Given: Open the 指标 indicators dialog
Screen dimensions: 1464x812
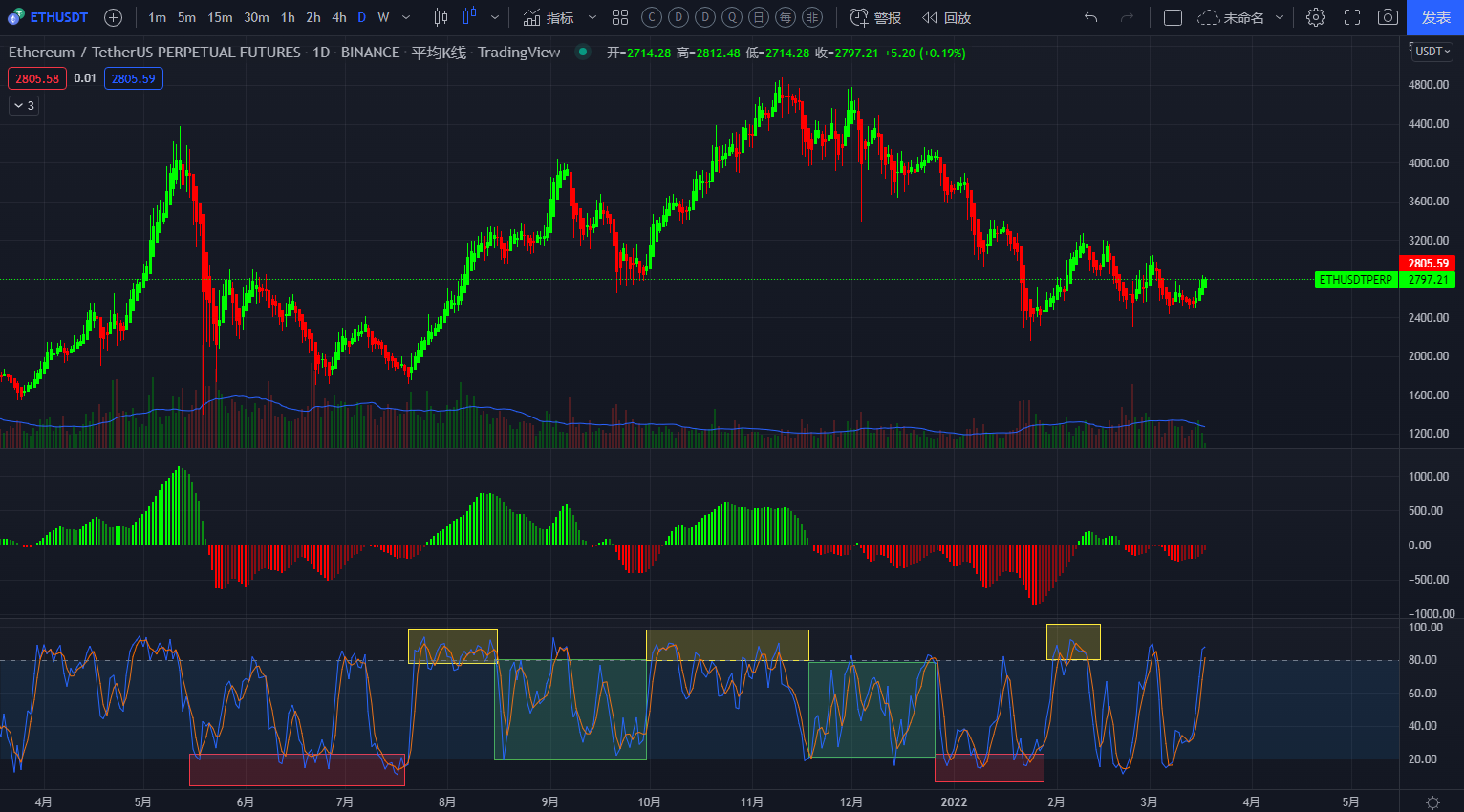Looking at the screenshot, I should [561, 17].
